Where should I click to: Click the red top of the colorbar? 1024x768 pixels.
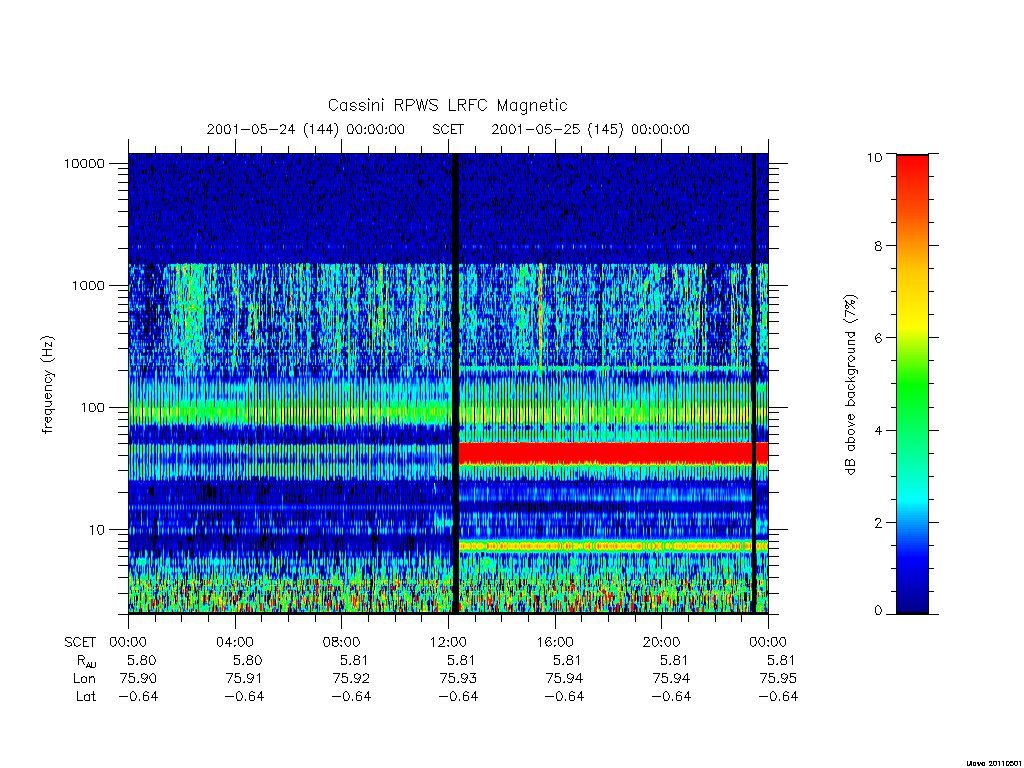912,176
